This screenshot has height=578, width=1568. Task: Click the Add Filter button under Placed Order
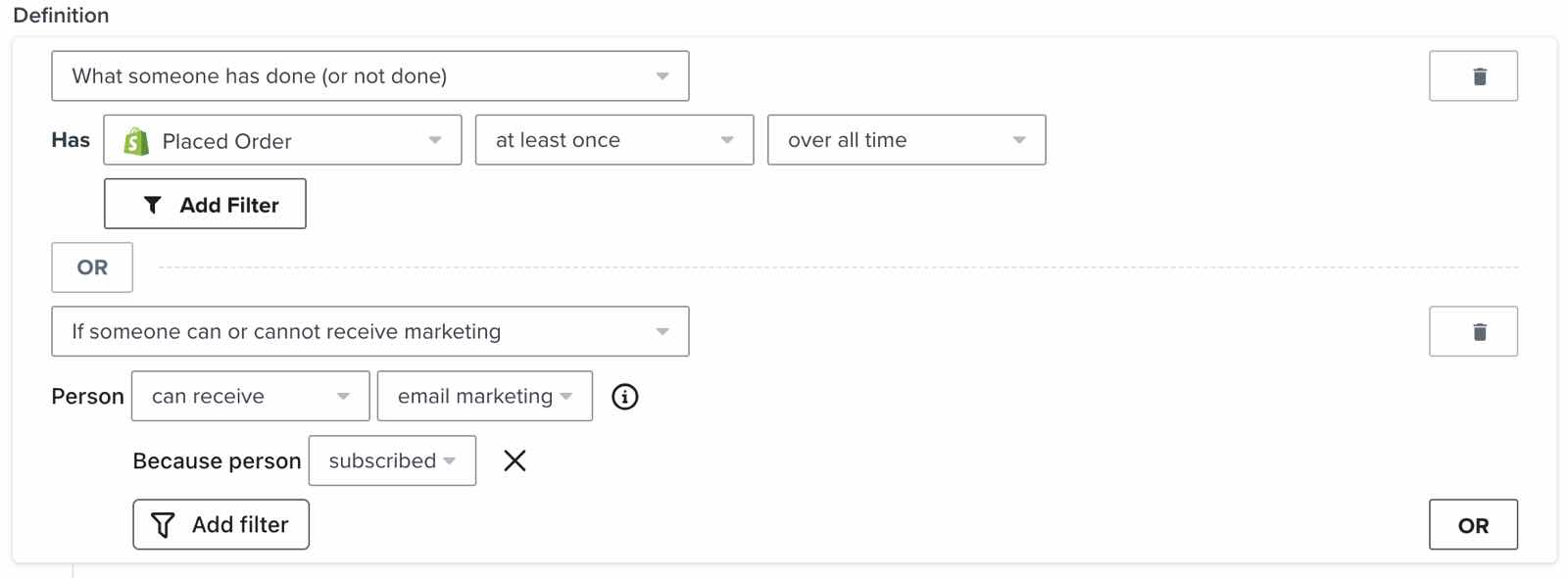(x=205, y=204)
